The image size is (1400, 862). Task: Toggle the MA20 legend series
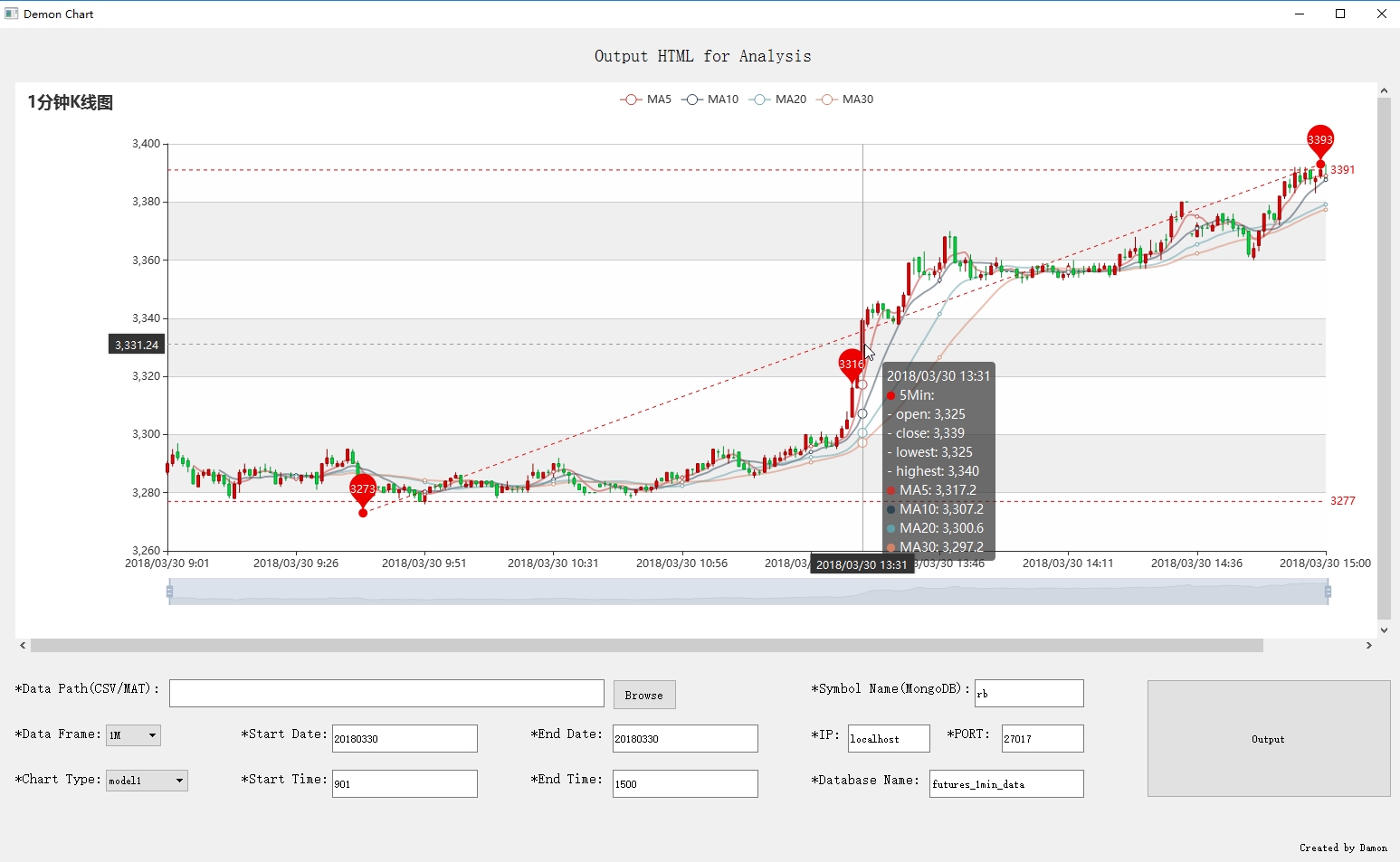pyautogui.click(x=778, y=99)
